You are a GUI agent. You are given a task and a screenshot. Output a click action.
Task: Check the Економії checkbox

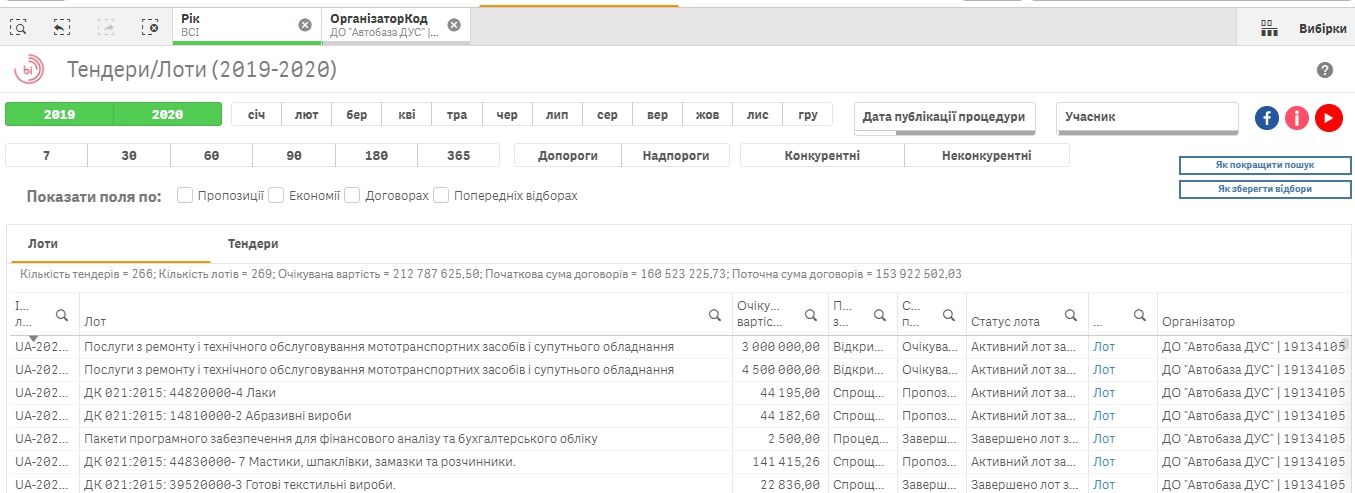(276, 195)
